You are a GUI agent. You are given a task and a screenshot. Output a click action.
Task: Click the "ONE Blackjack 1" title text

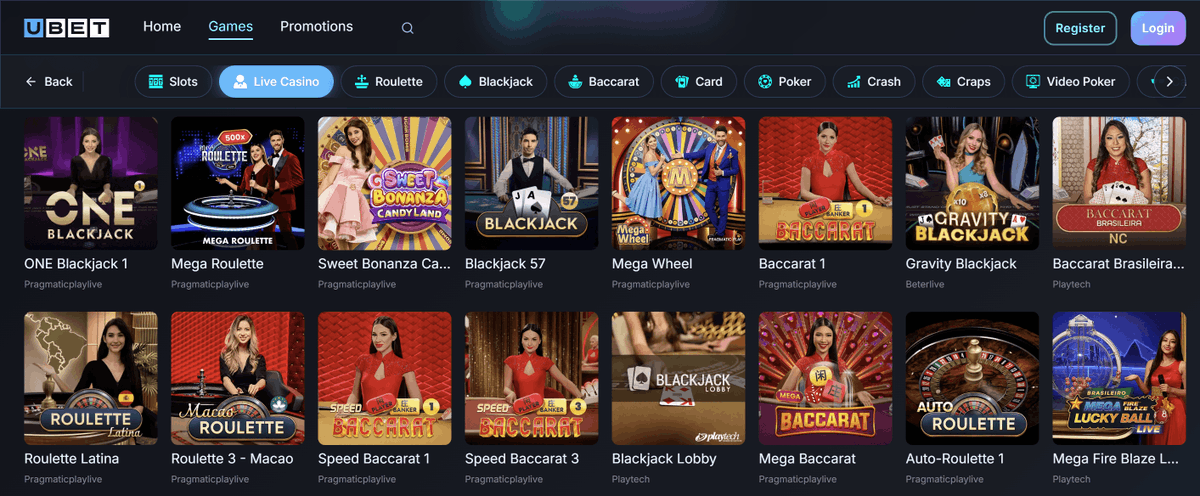point(76,264)
